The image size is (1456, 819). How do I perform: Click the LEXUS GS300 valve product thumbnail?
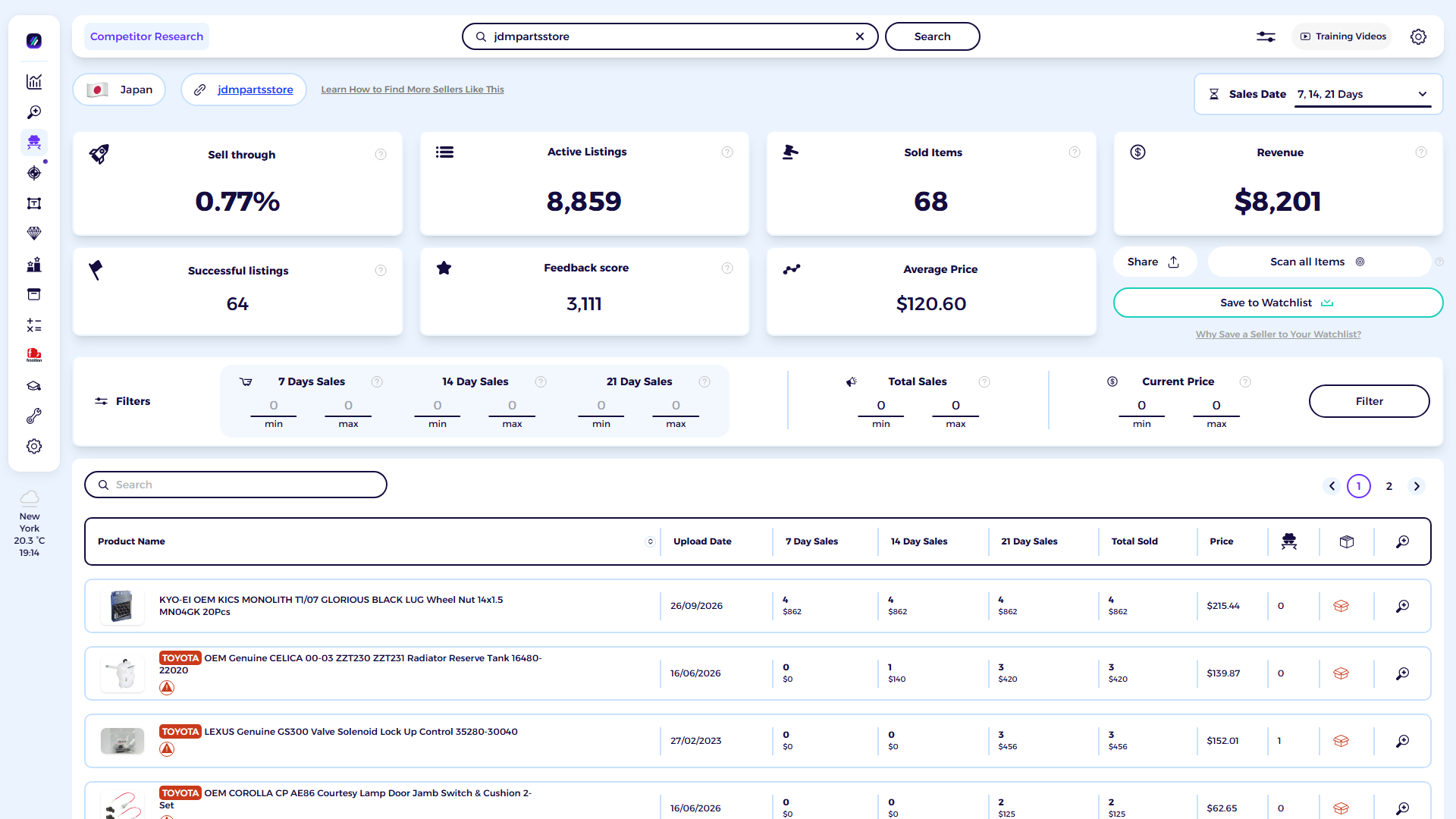(x=122, y=741)
